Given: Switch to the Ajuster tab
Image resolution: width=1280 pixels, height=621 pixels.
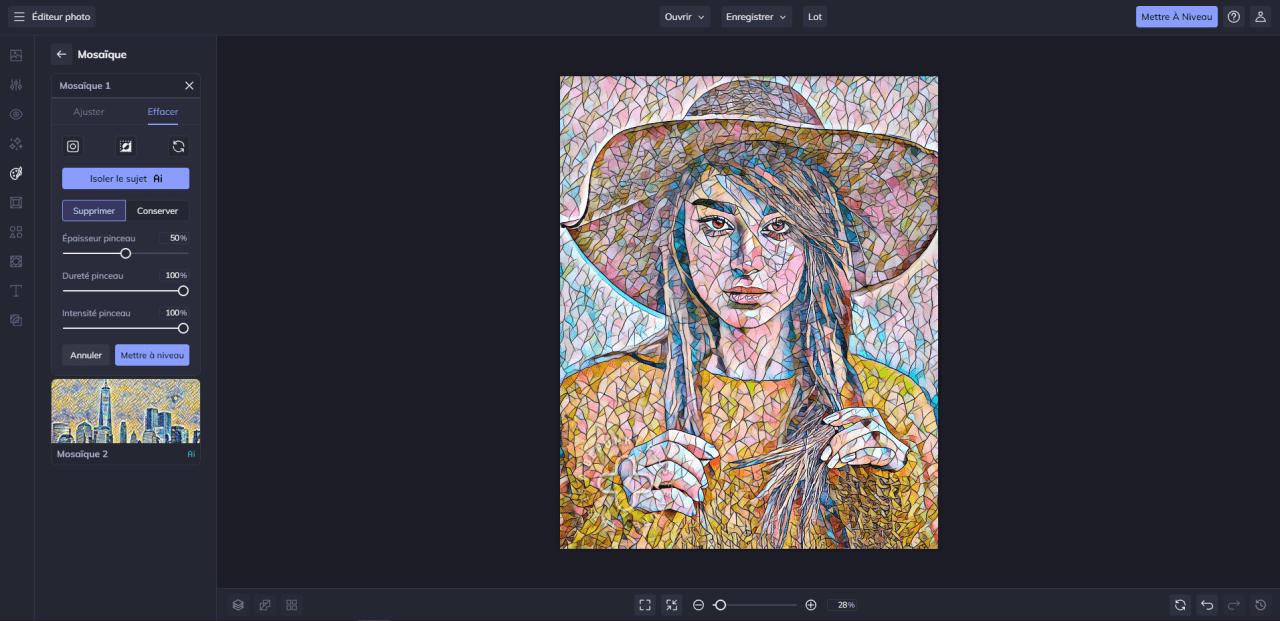Looking at the screenshot, I should 89,112.
